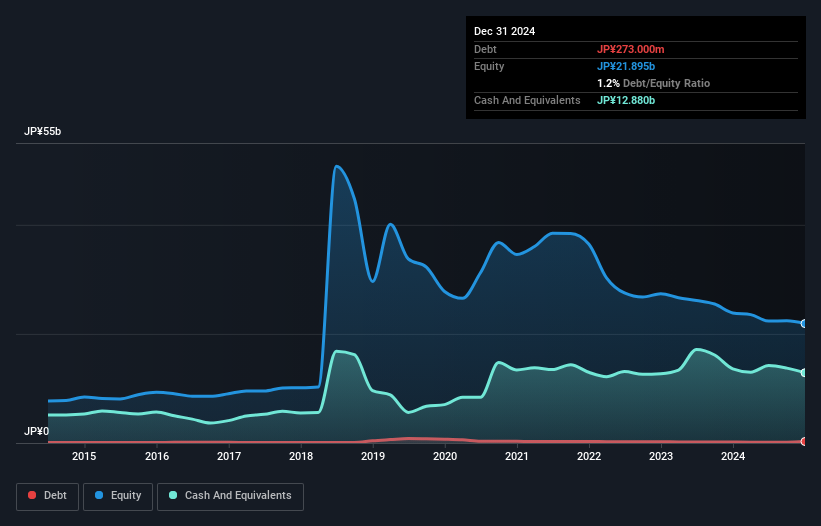Click the 2024 x-axis label
Viewport: 821px width, 526px height.
[733, 456]
